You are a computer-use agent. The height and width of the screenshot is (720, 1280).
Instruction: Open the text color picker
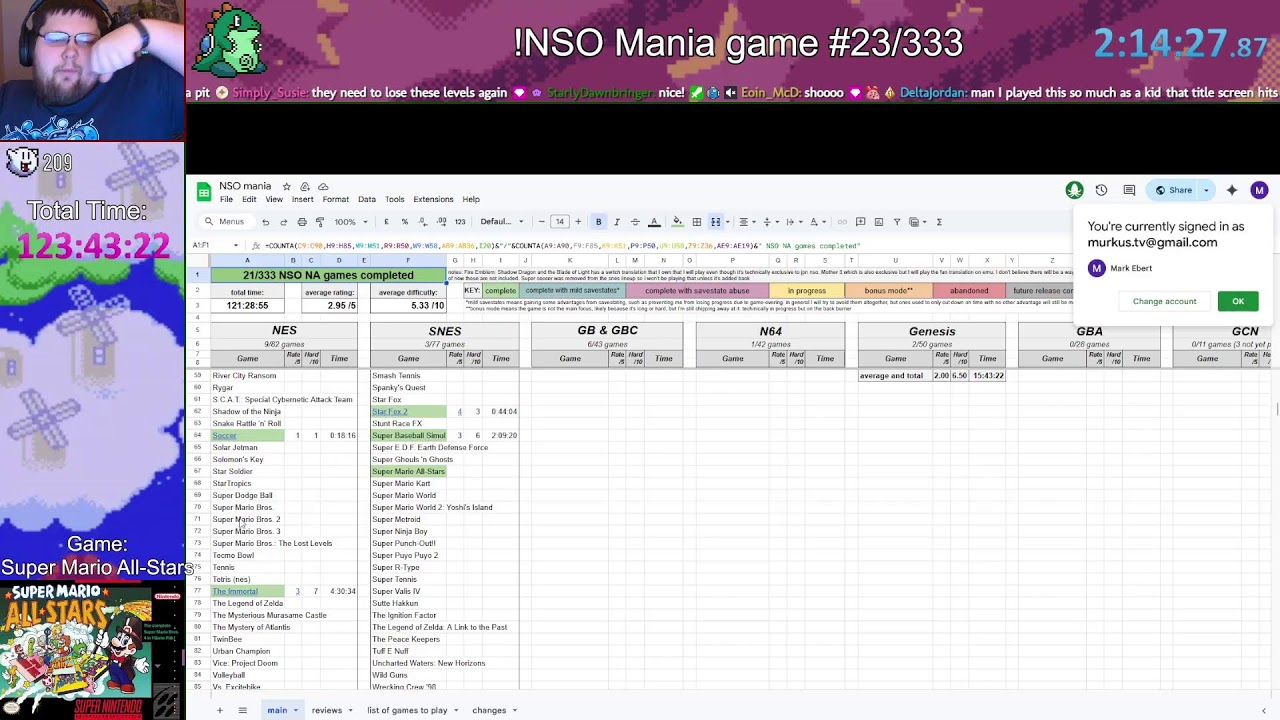point(654,222)
